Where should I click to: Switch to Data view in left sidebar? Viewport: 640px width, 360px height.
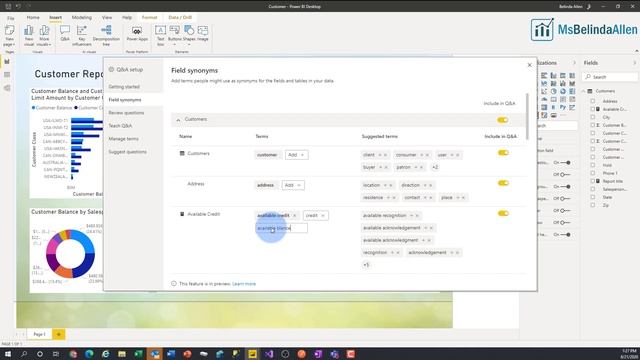[x=7, y=75]
